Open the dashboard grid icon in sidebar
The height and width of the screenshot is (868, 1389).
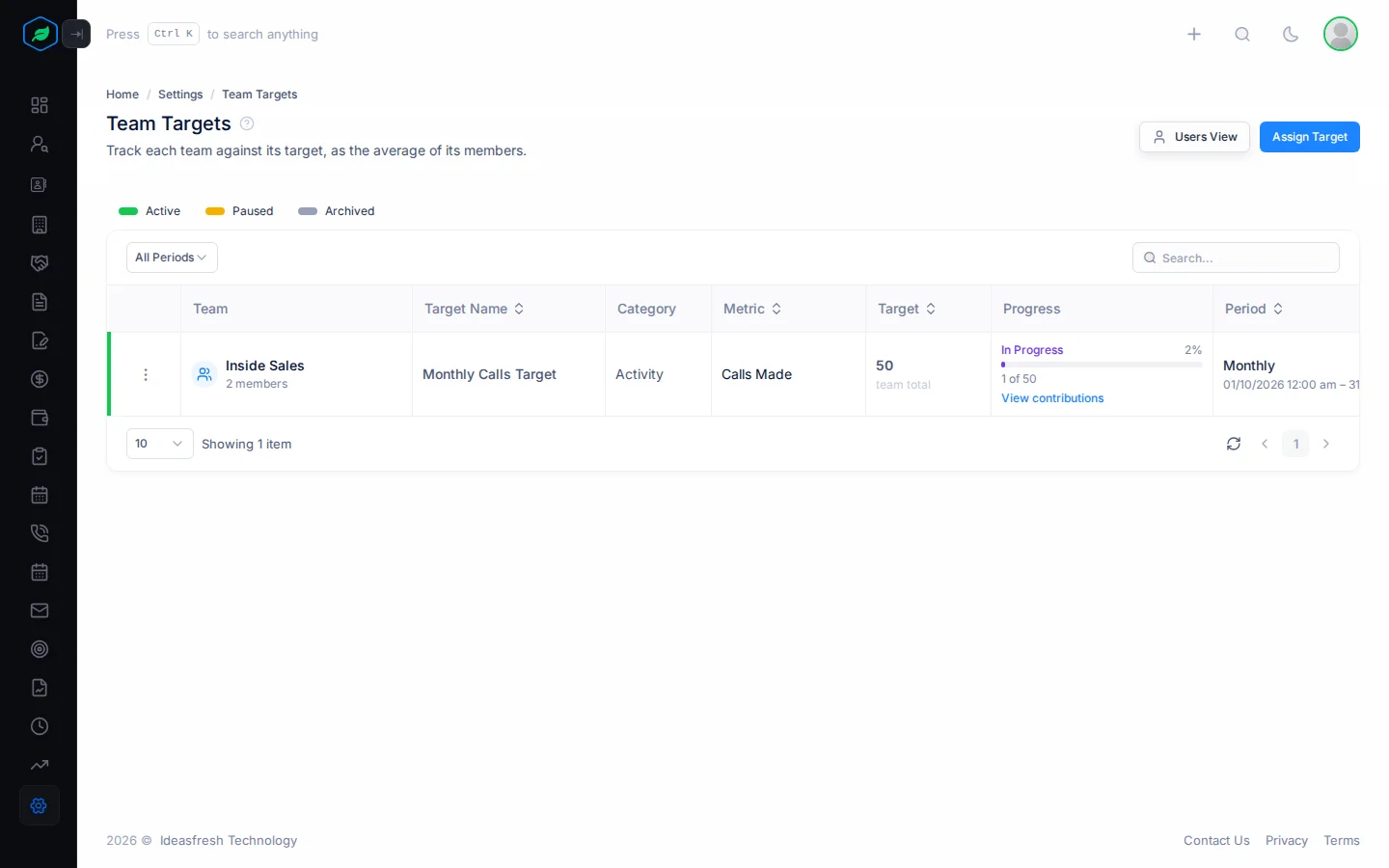(x=40, y=105)
